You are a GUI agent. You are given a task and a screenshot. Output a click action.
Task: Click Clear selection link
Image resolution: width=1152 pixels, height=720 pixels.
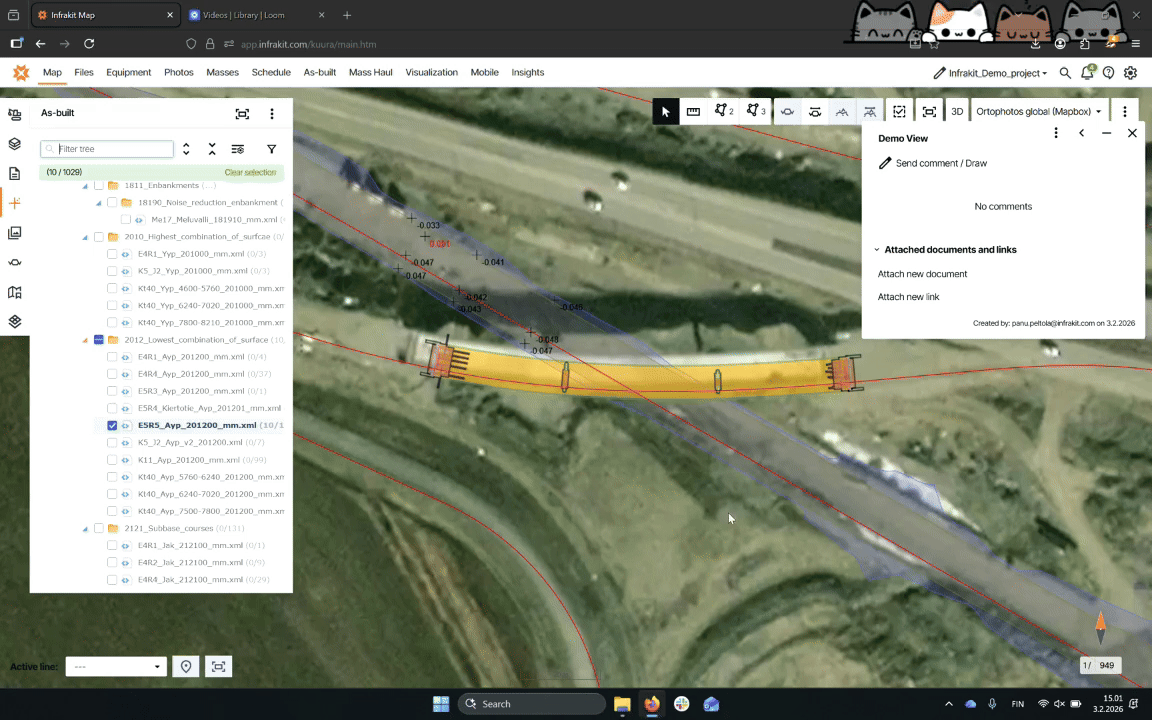[x=250, y=173]
